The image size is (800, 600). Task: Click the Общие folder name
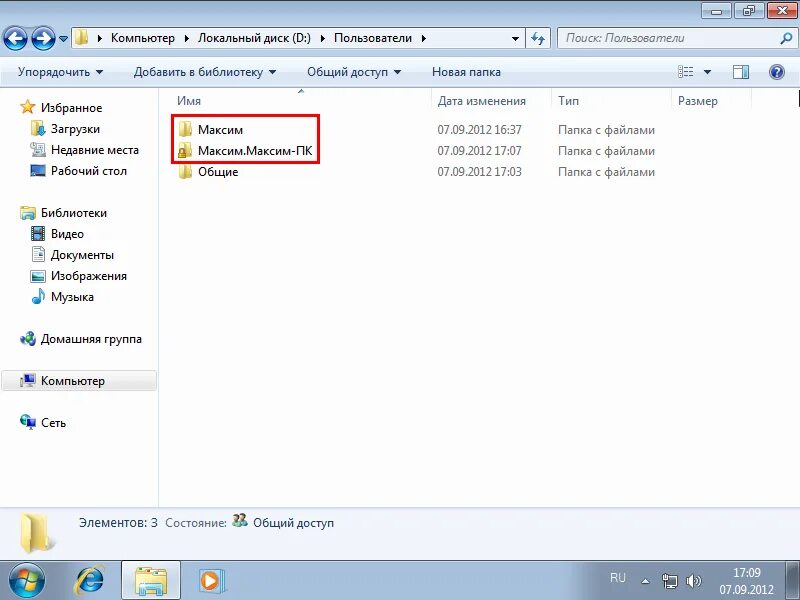[x=218, y=172]
